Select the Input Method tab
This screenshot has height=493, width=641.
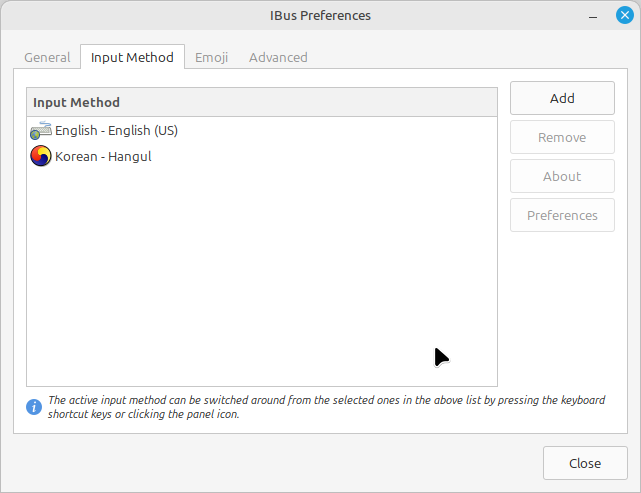(x=132, y=57)
